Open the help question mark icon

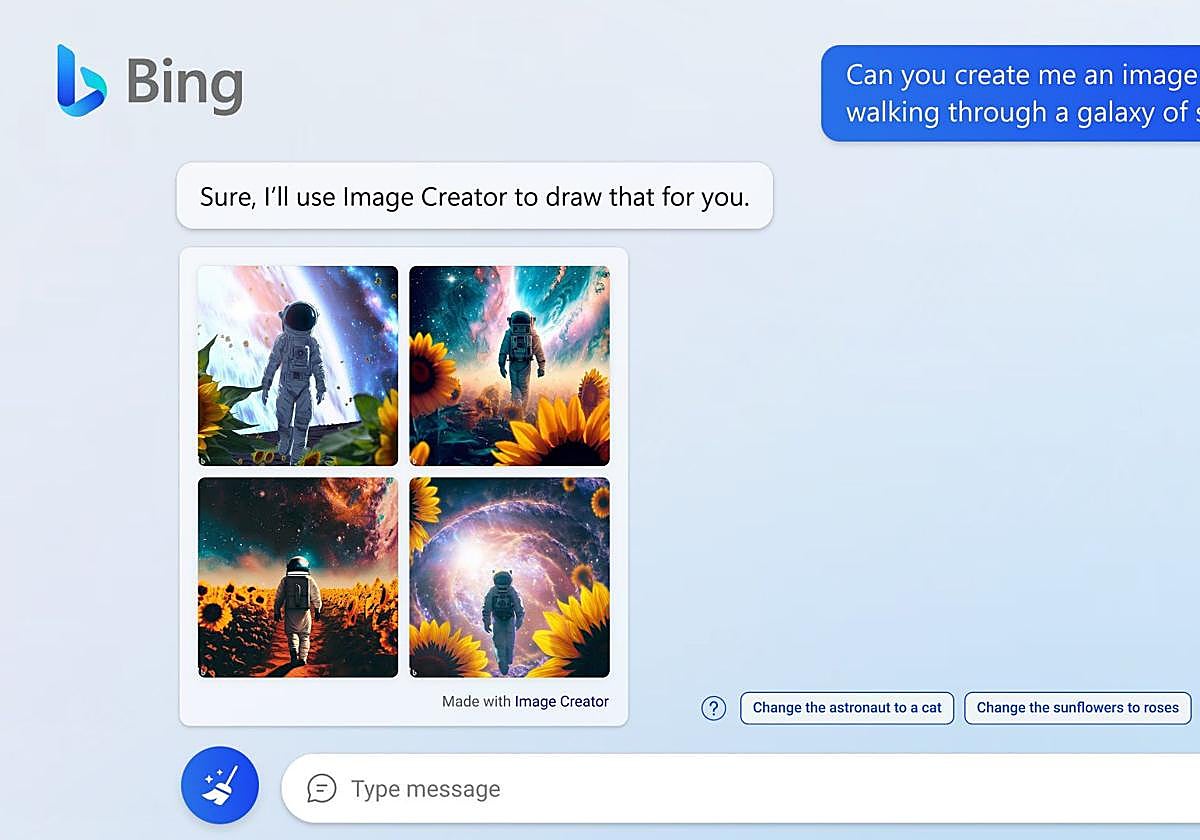click(x=713, y=708)
